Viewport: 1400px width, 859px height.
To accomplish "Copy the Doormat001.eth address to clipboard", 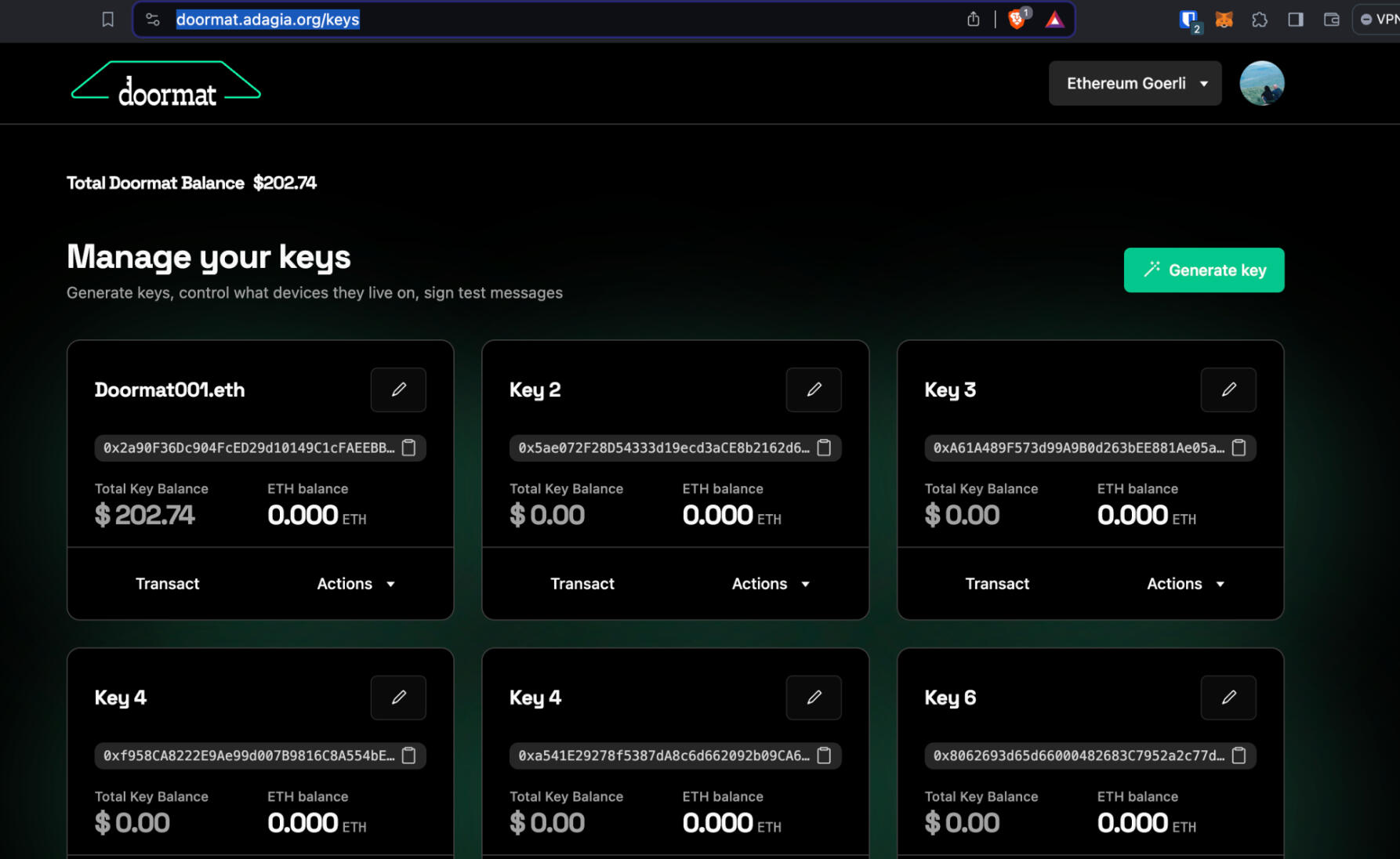I will click(408, 448).
